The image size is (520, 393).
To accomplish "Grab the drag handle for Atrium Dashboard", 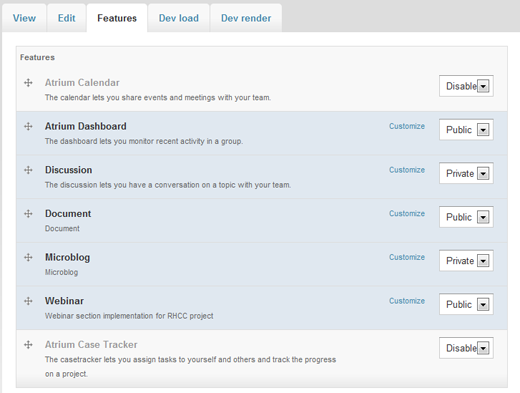I will coord(28,126).
